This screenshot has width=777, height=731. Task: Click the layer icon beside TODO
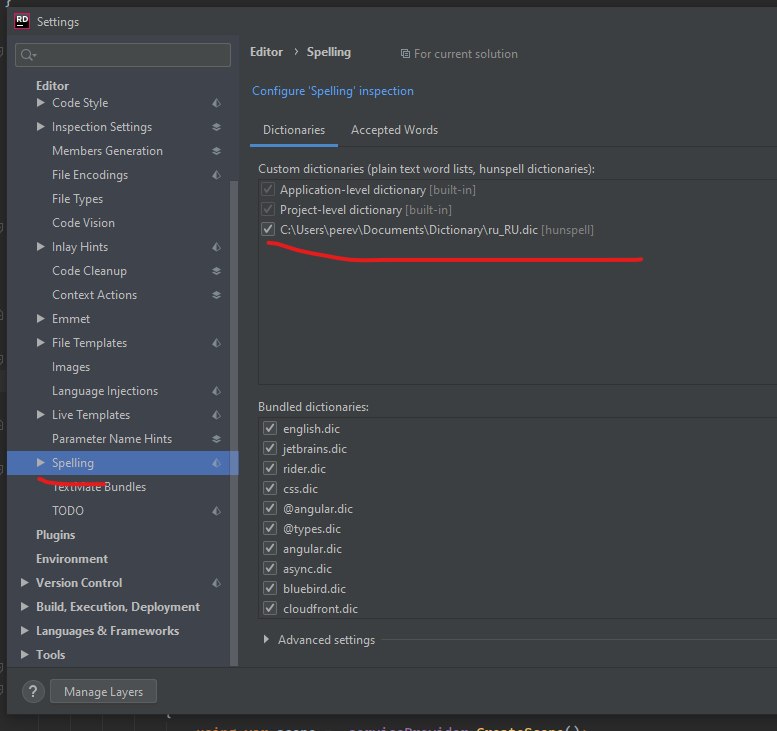point(217,511)
